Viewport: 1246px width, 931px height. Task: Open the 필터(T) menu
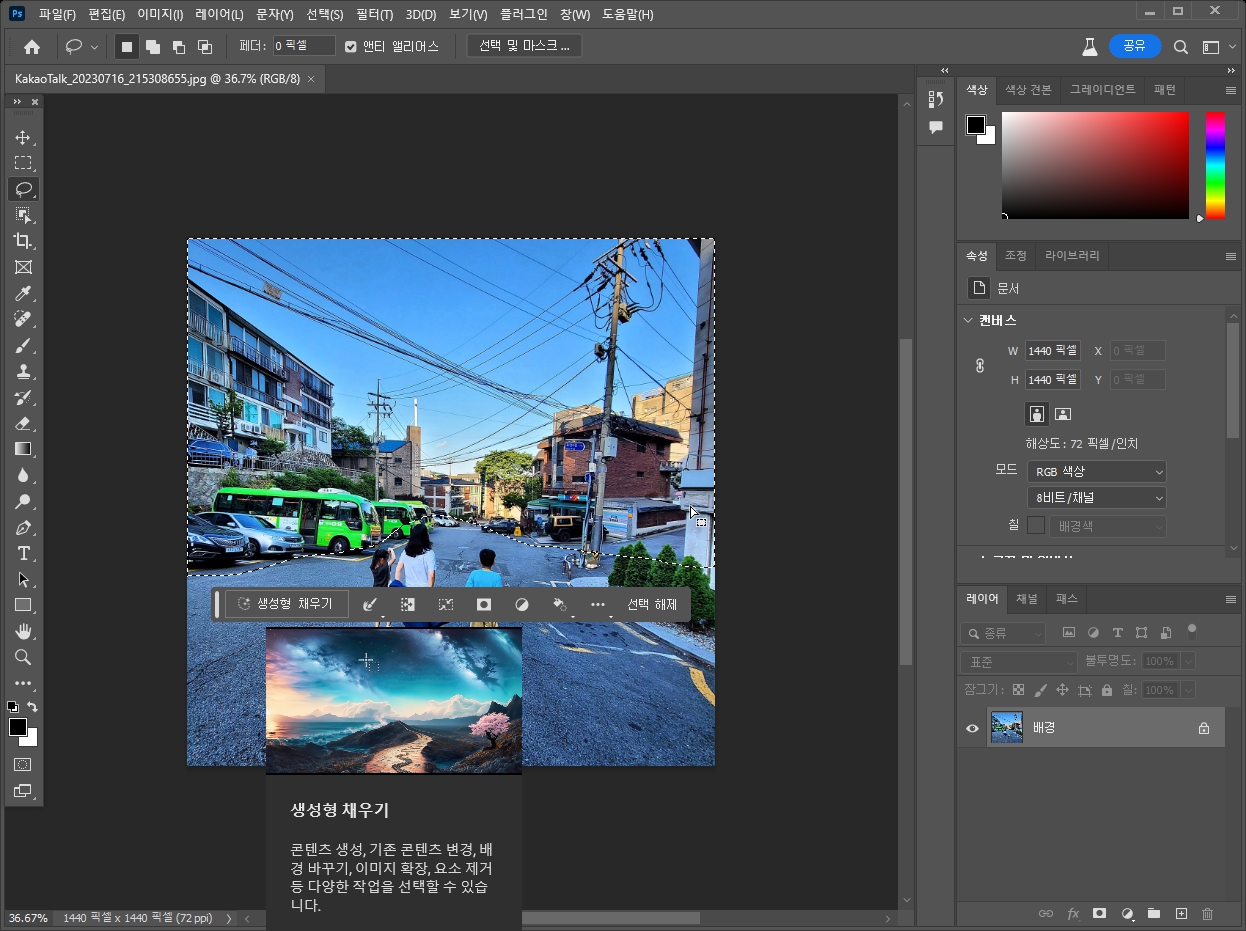click(375, 14)
